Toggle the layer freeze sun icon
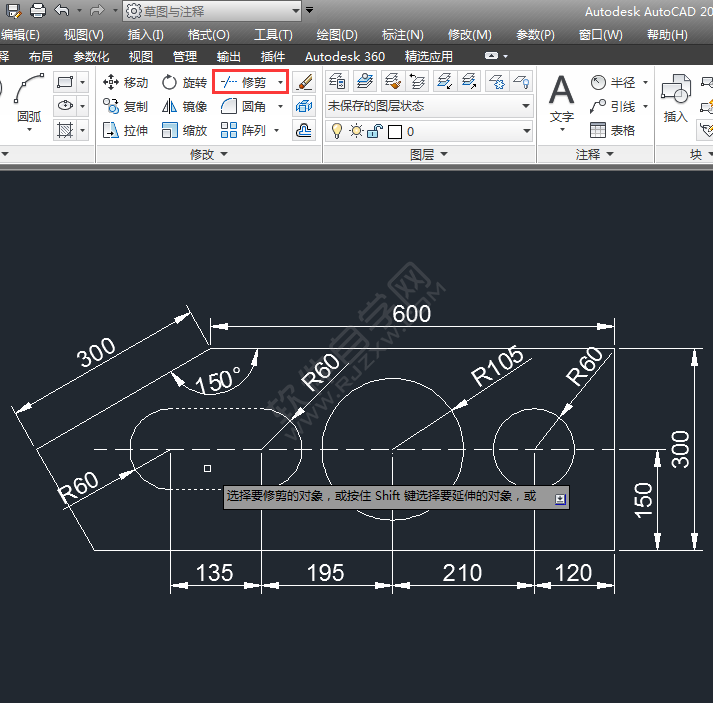 tap(355, 131)
